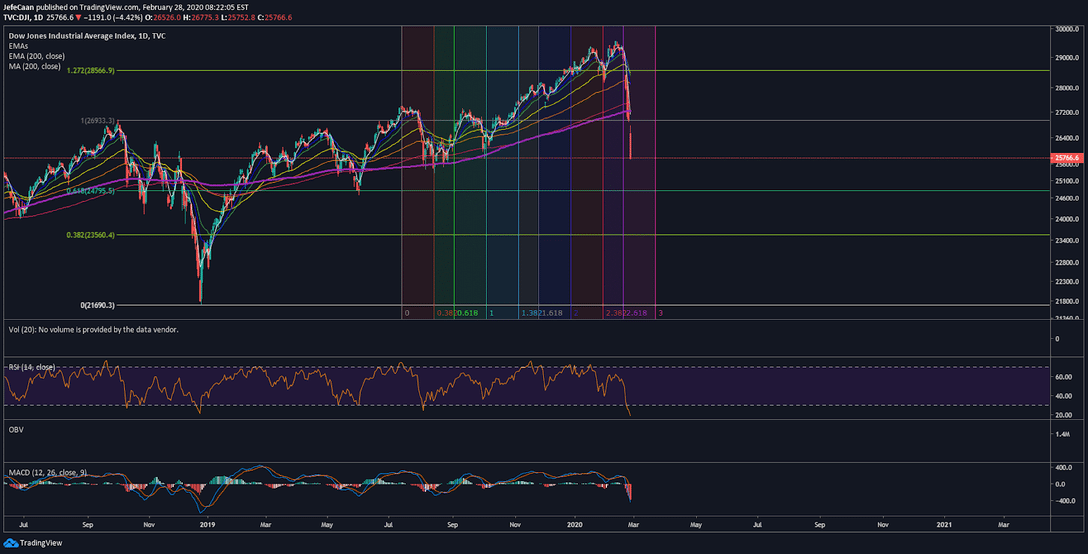Click the purple 2.618 time zone label
The height and width of the screenshot is (554, 1088).
click(636, 313)
